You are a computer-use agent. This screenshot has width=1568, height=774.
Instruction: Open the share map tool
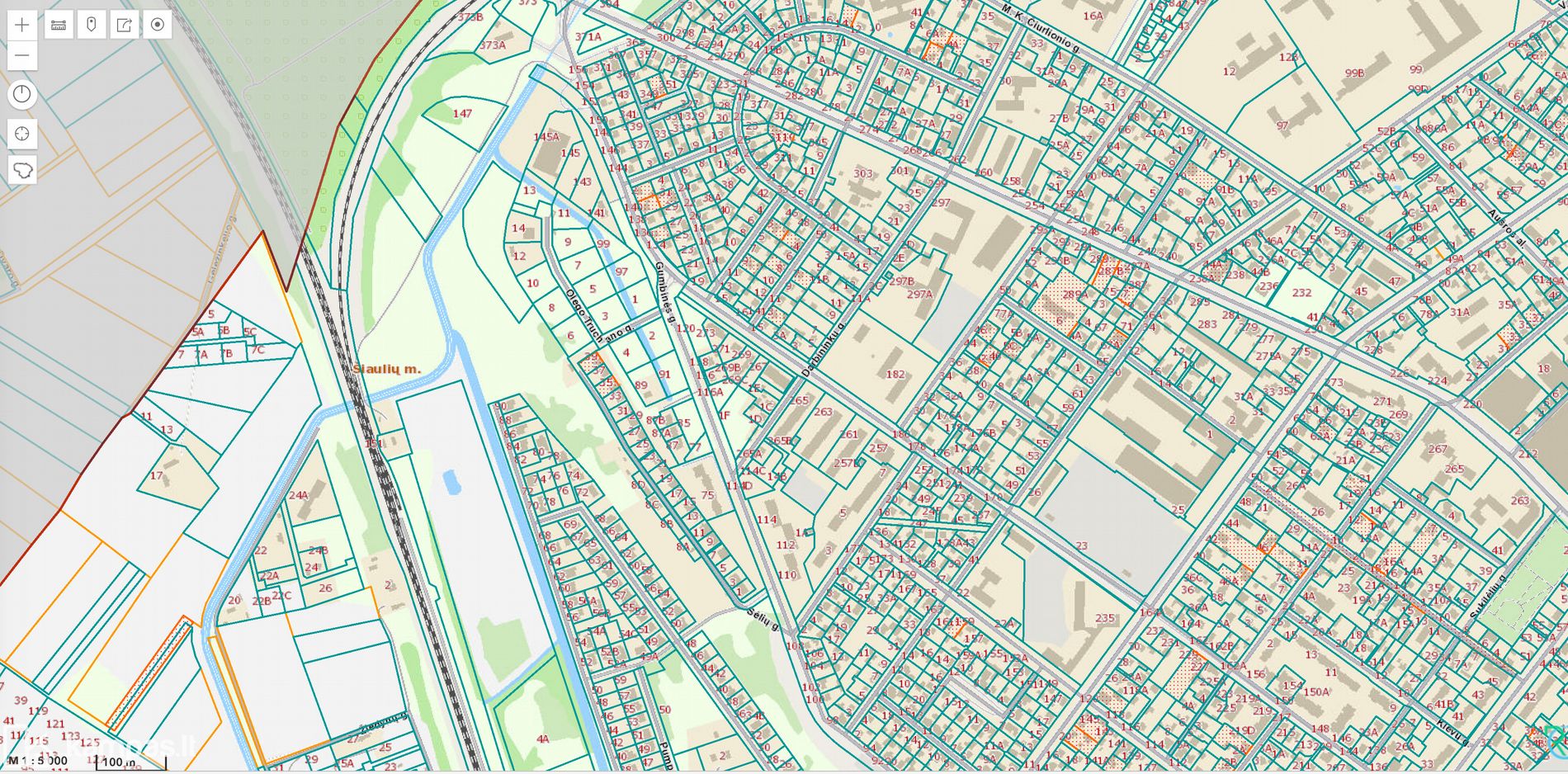pyautogui.click(x=125, y=25)
